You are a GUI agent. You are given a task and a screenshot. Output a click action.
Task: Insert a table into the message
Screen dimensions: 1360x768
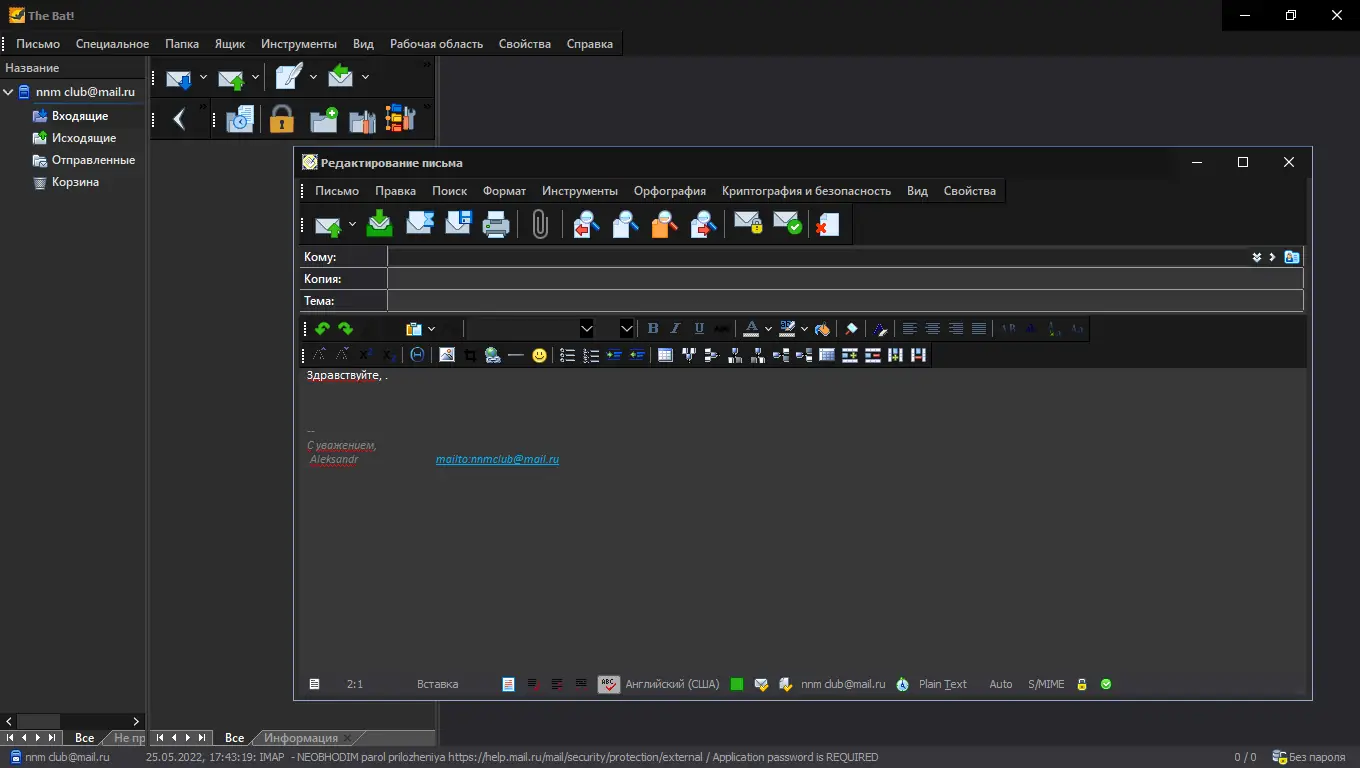click(x=665, y=355)
